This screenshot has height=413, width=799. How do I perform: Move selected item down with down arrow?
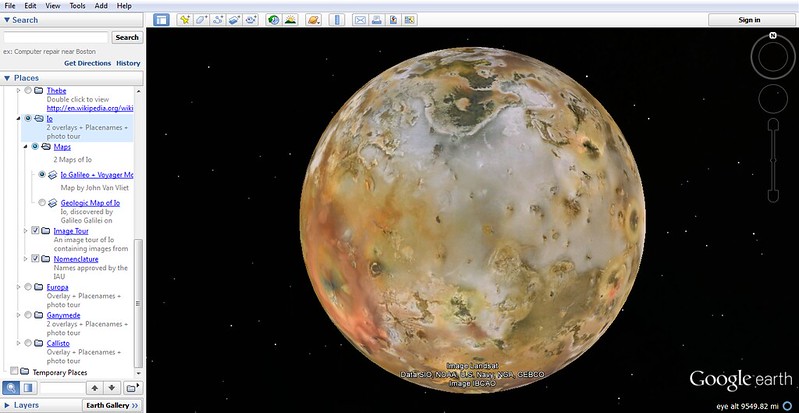click(112, 388)
